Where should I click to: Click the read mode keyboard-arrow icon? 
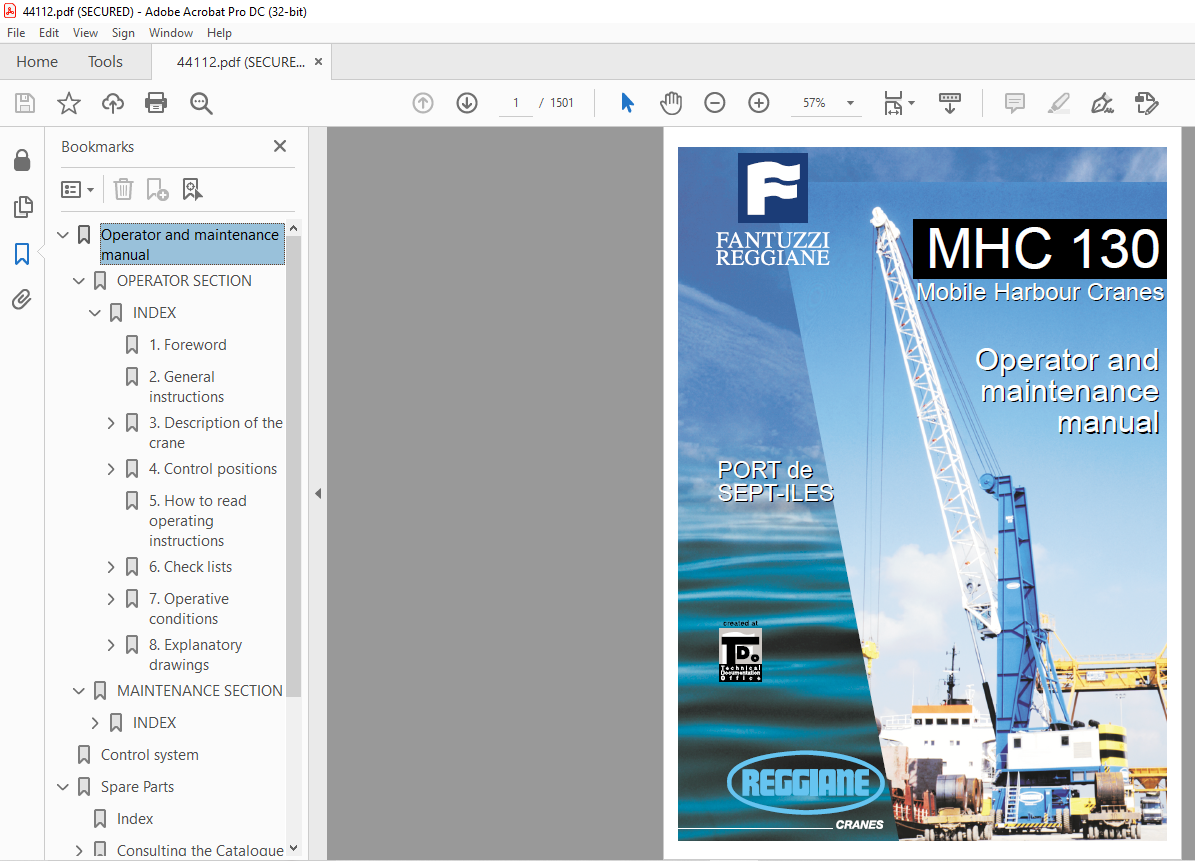click(950, 103)
